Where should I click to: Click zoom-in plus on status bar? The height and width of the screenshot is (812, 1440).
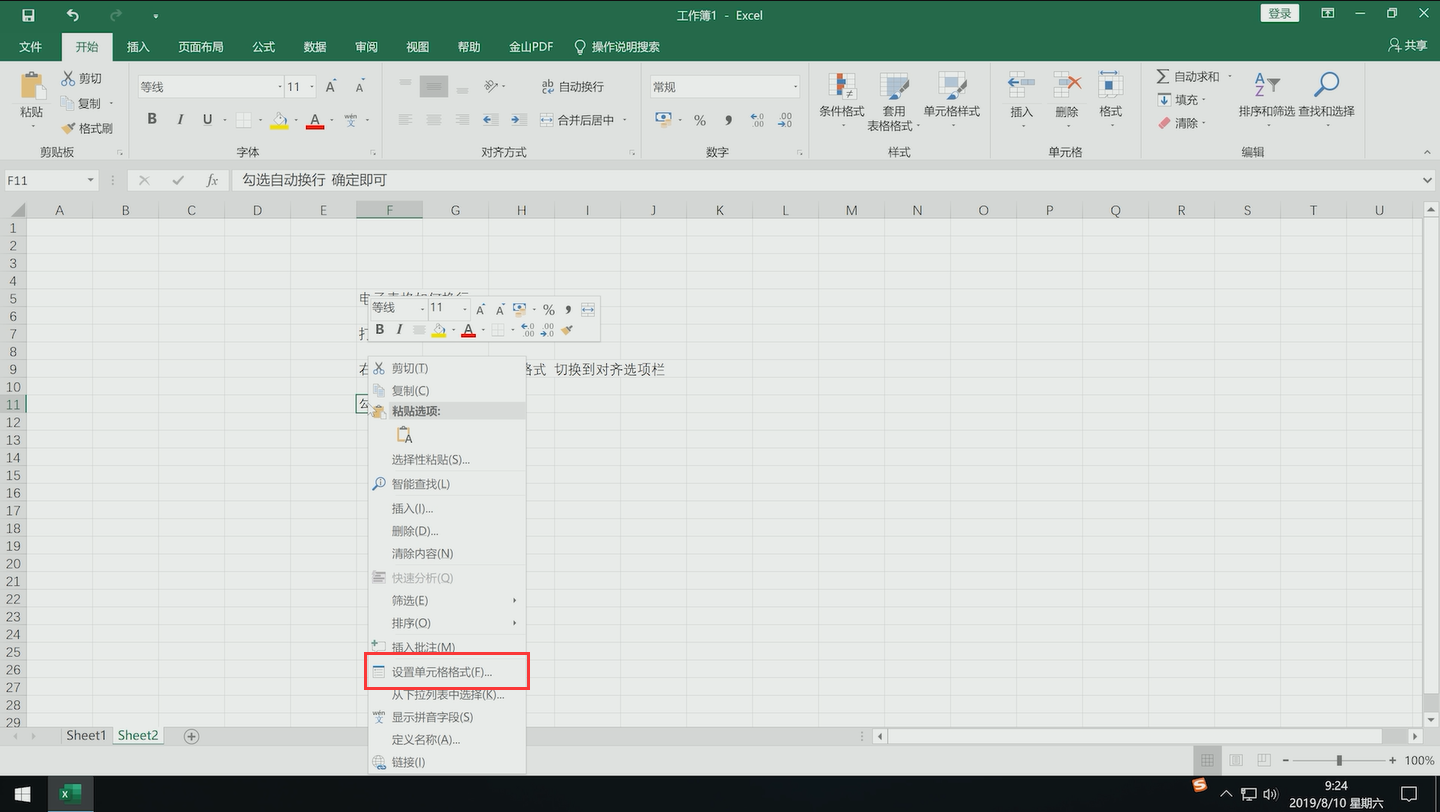point(1393,761)
